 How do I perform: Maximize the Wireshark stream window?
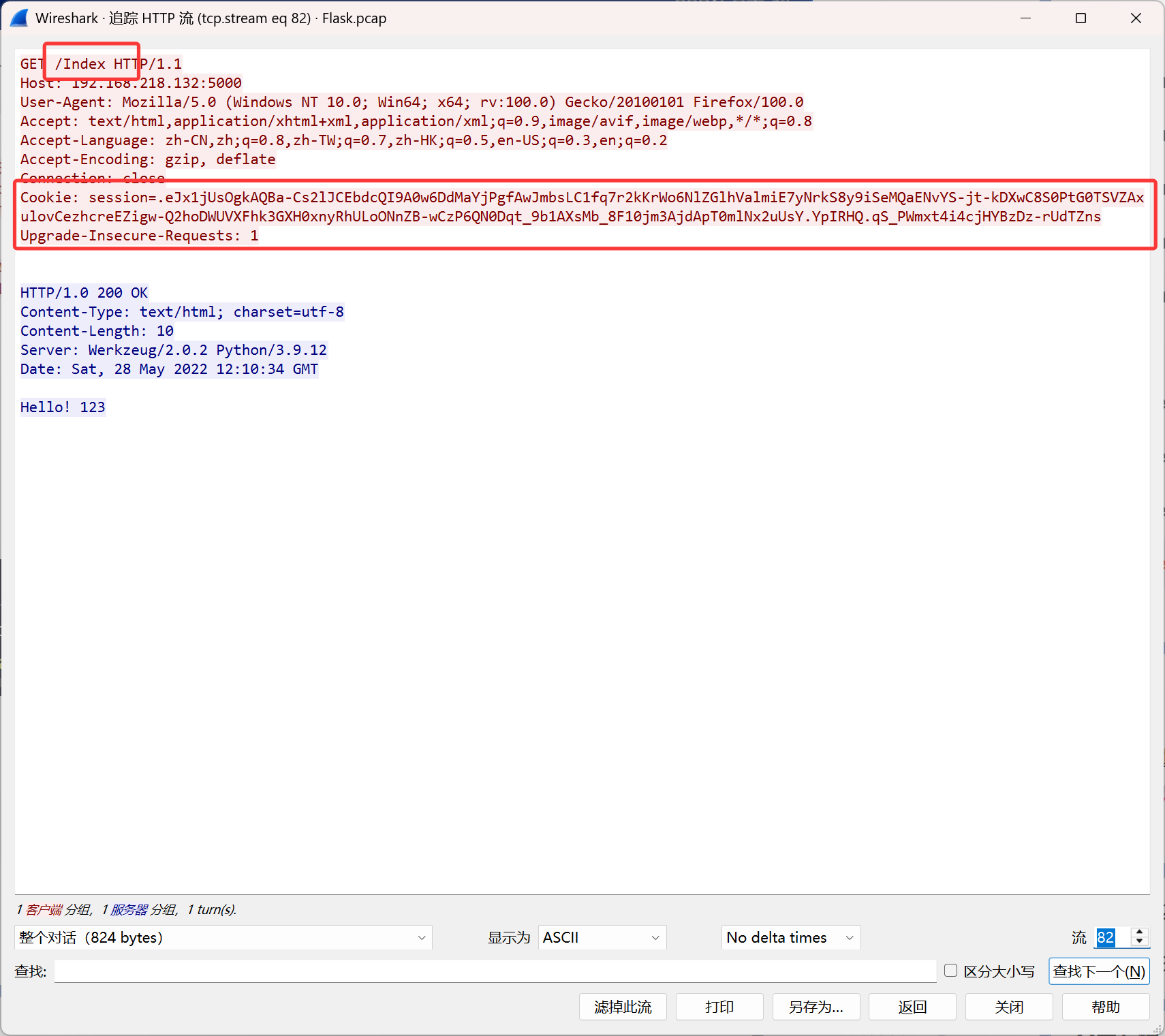[x=1081, y=18]
